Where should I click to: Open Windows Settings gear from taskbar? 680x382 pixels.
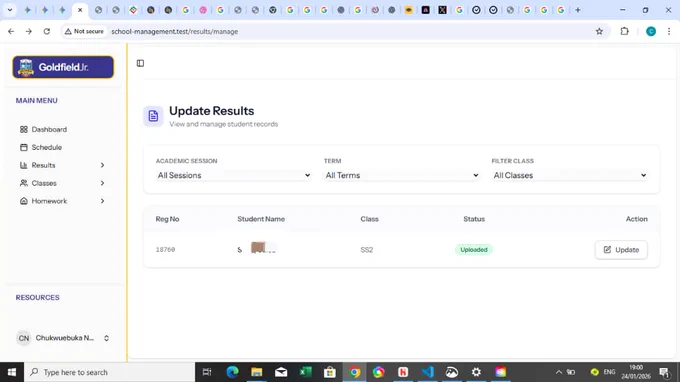coord(476,372)
